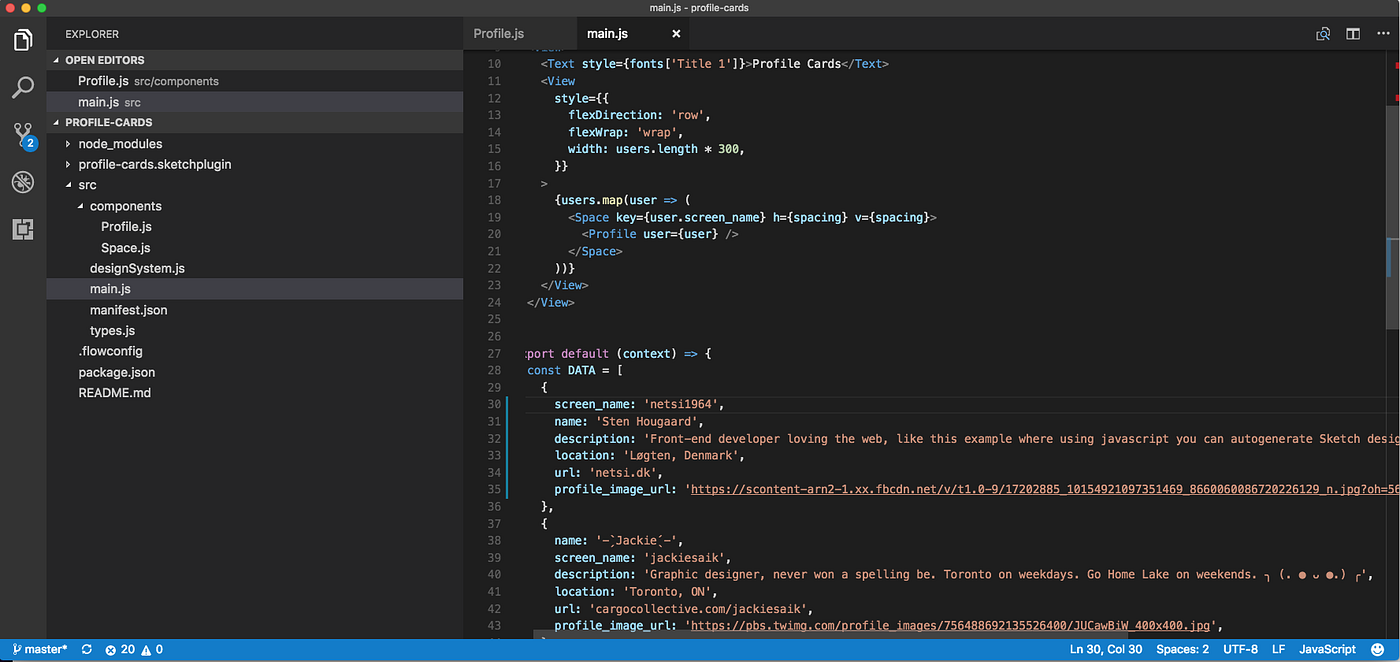Click Spaces: 2 indentation setting
1400x662 pixels.
click(1182, 649)
